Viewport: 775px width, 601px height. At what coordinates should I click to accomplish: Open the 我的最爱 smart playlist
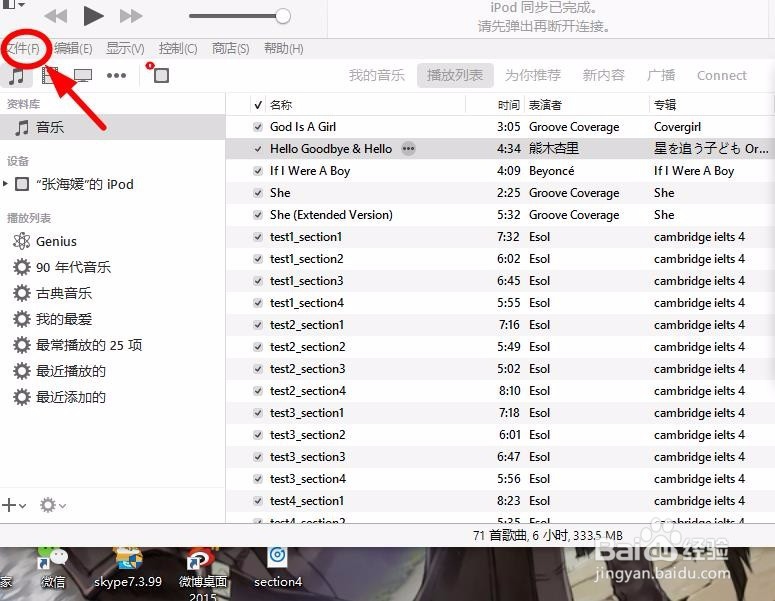[x=53, y=319]
